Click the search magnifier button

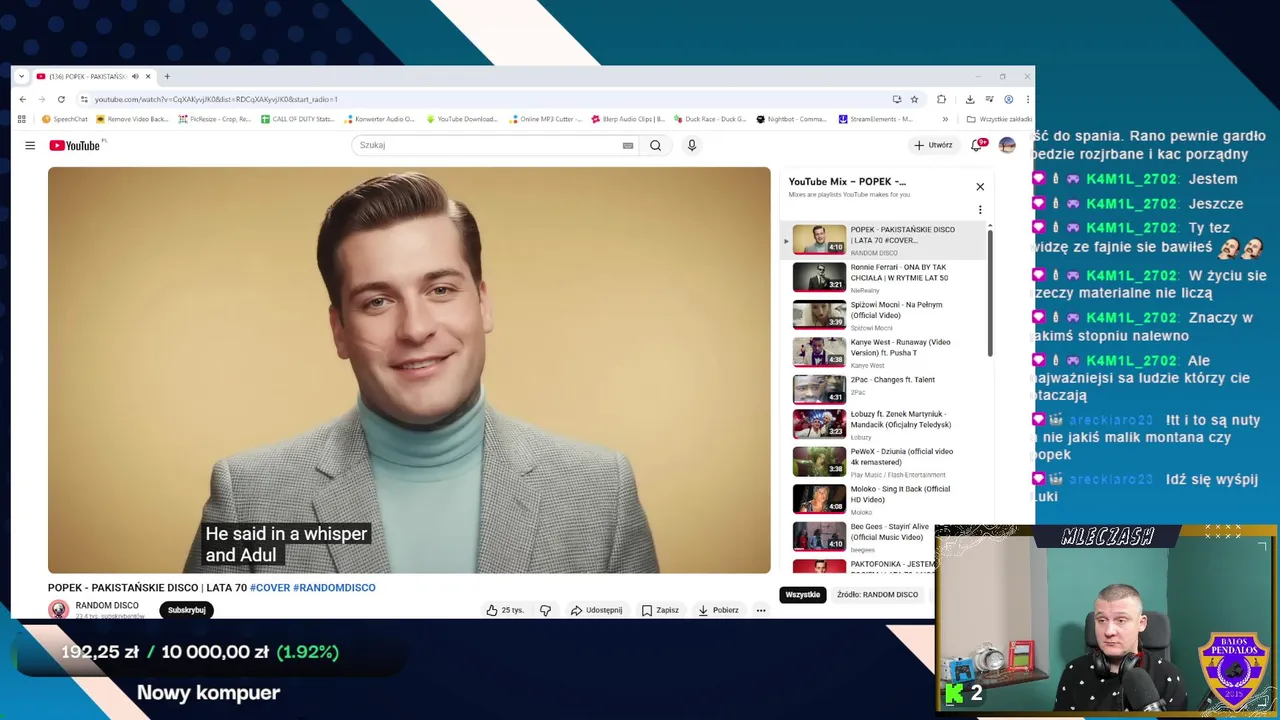(655, 146)
